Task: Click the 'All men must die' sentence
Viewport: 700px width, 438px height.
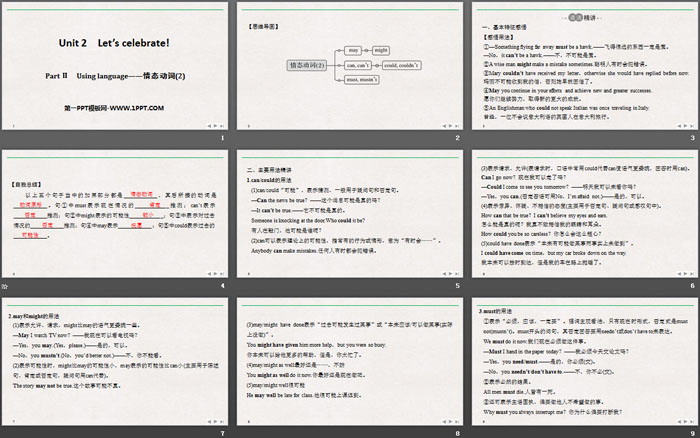Action: pos(518,392)
